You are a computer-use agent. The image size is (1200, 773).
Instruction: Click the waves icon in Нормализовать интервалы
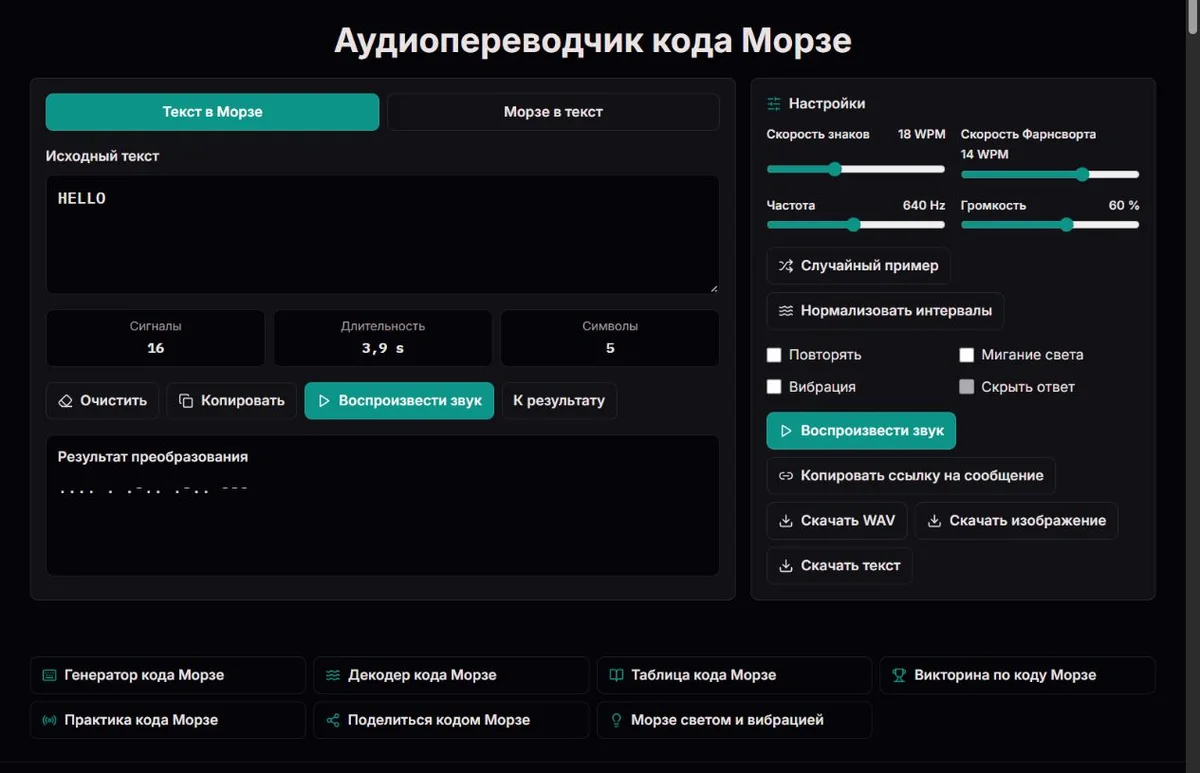click(786, 311)
